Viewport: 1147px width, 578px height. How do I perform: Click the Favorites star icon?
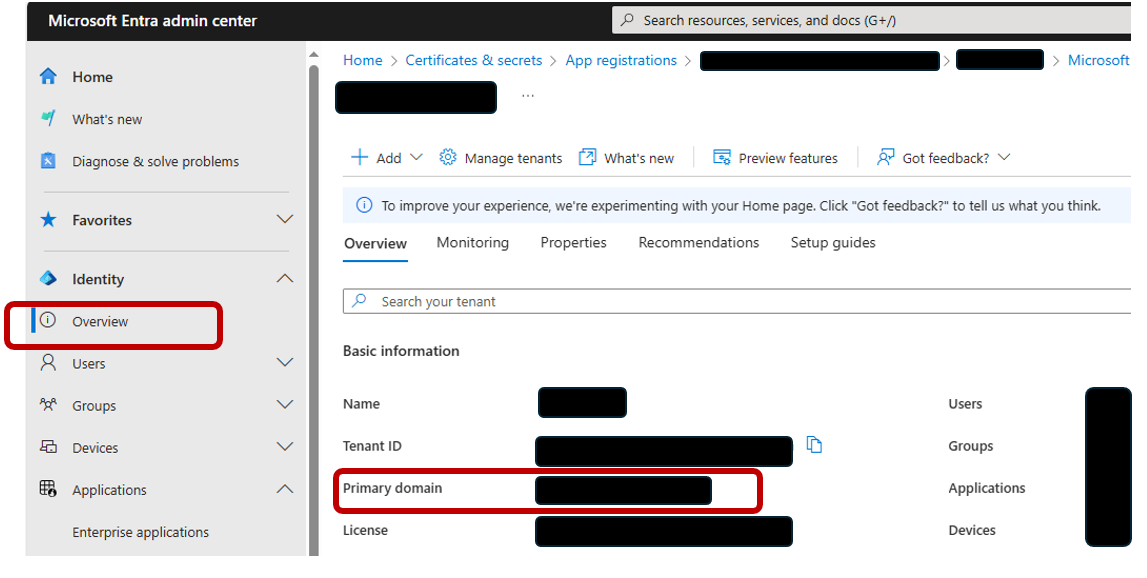48,219
